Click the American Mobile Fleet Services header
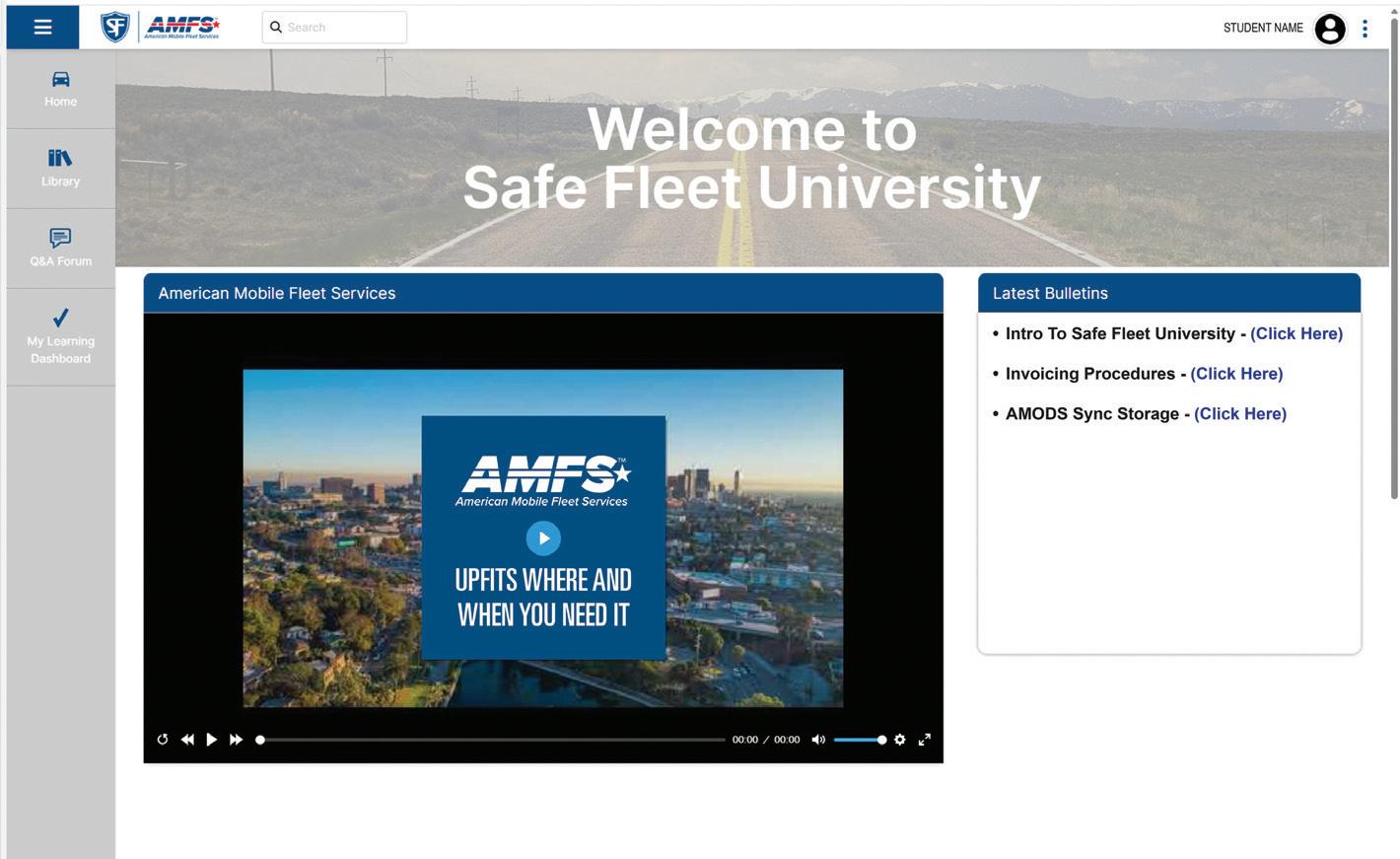The height and width of the screenshot is (859, 1400). click(543, 293)
